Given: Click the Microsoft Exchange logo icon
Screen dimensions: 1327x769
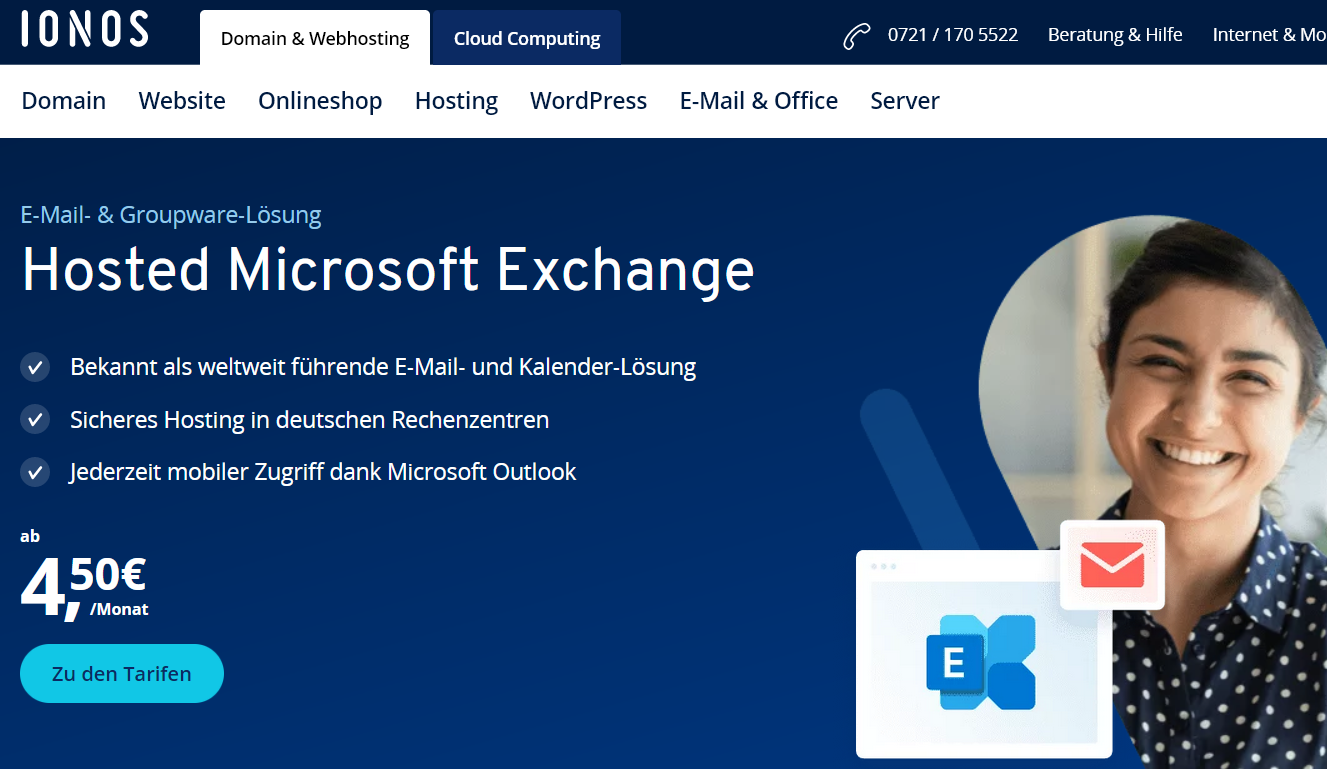Looking at the screenshot, I should [x=981, y=662].
